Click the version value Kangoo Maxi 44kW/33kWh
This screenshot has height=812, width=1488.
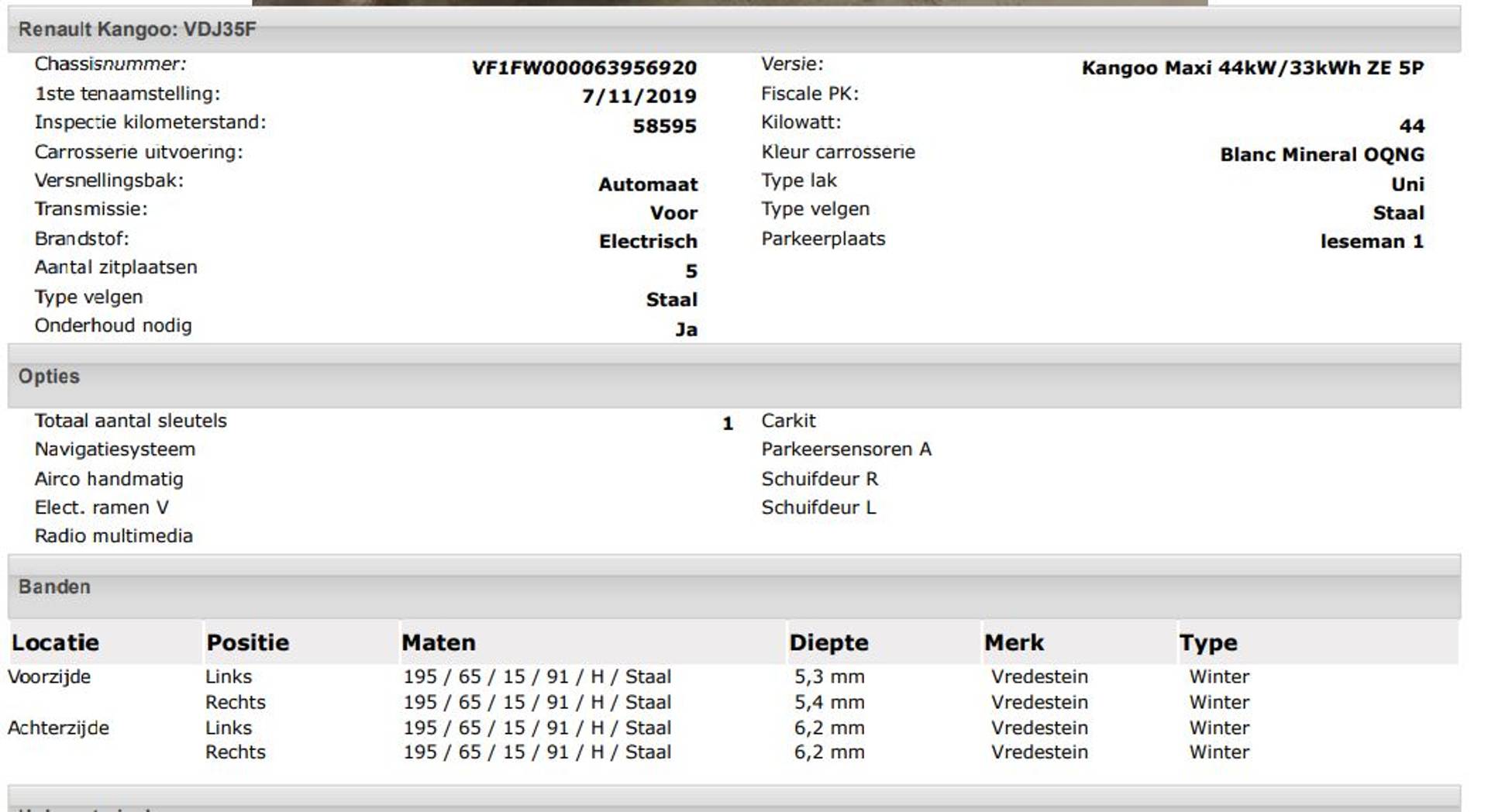click(1252, 68)
